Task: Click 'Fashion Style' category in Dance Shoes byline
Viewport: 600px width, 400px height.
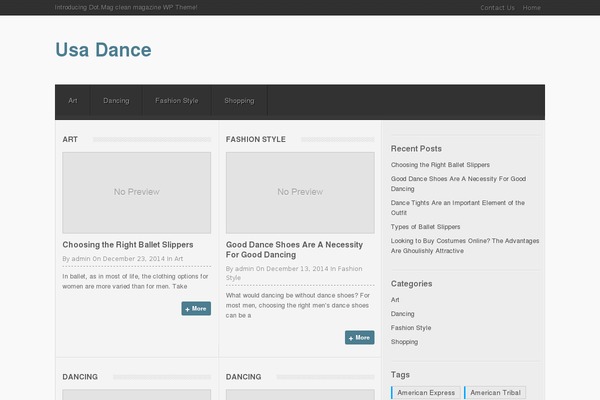Action: (x=294, y=273)
